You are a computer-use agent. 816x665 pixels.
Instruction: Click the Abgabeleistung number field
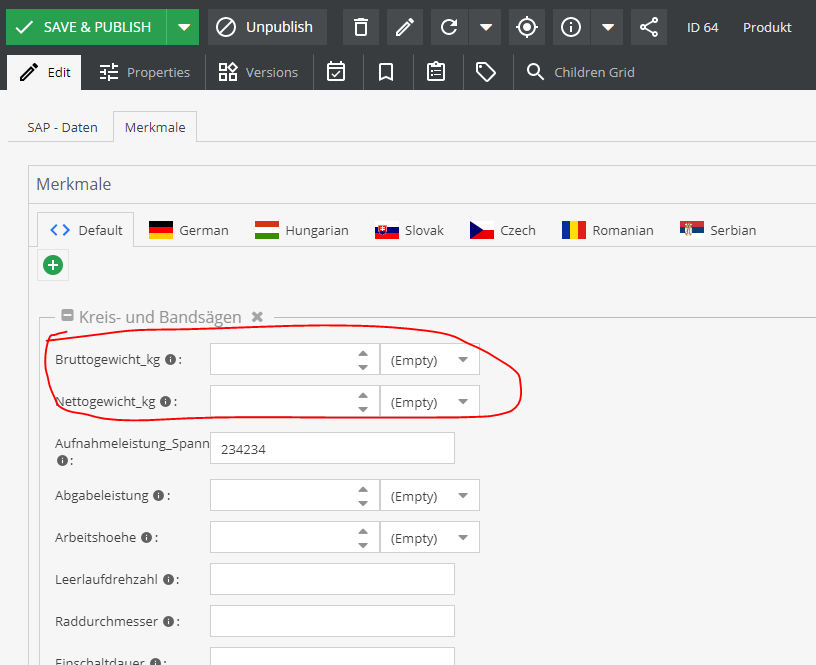[x=284, y=495]
